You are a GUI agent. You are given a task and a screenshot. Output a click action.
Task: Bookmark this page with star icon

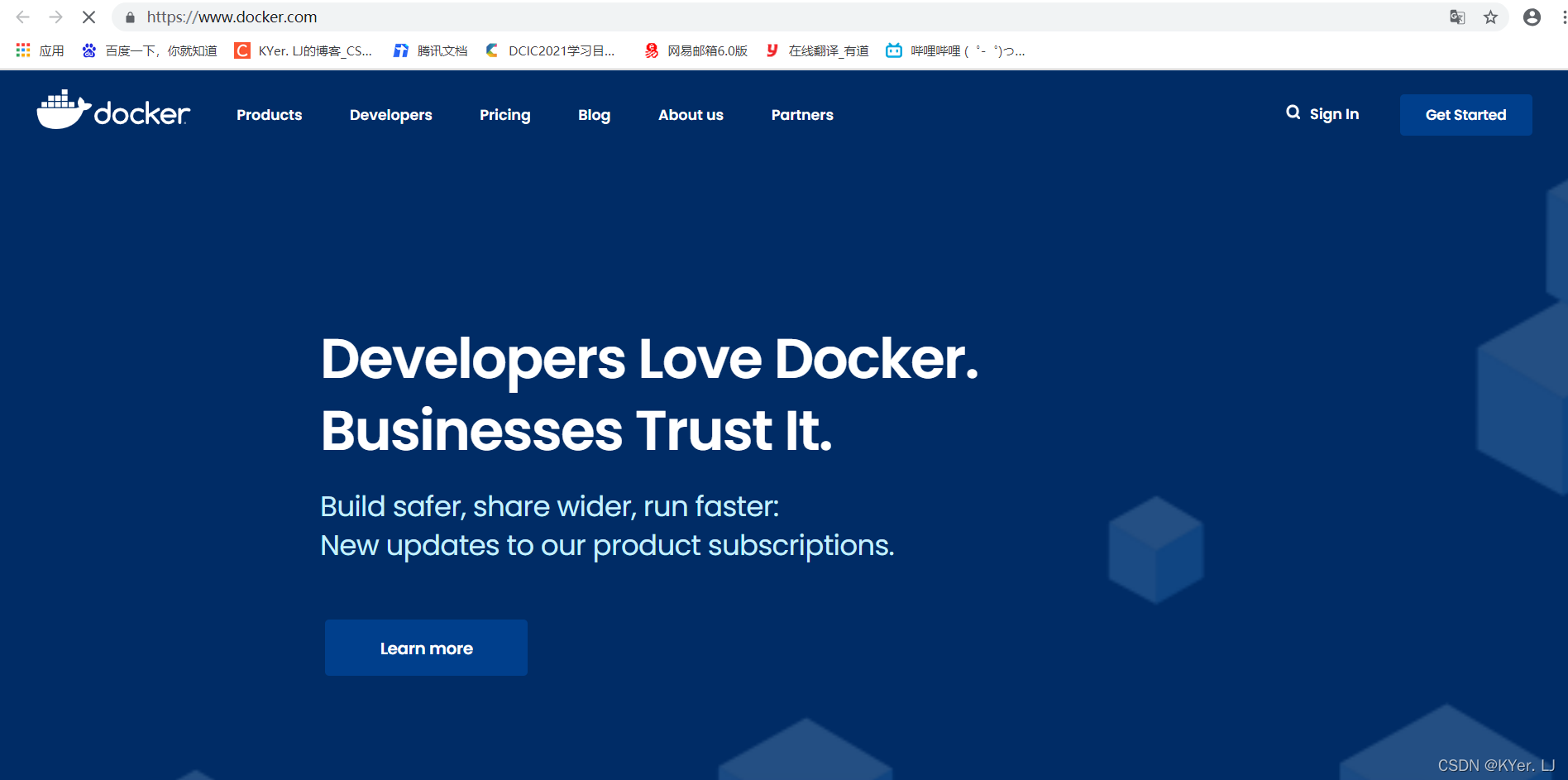click(x=1490, y=17)
